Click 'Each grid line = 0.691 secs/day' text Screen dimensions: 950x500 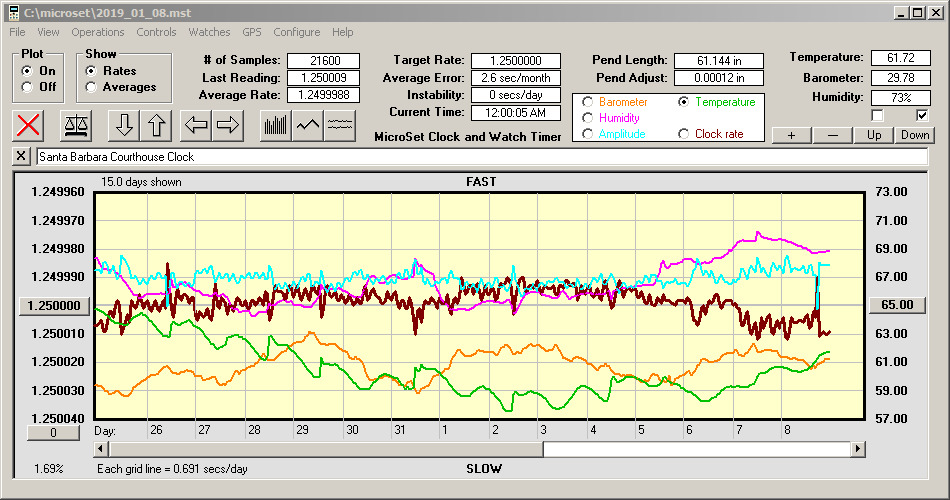(172, 468)
